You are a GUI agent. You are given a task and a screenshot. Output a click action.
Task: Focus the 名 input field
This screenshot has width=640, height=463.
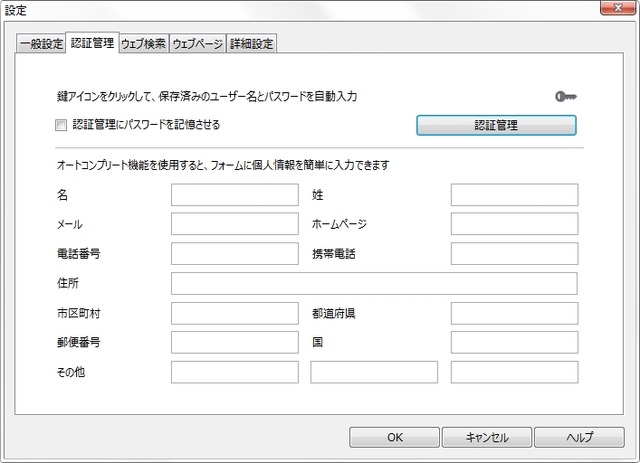point(235,195)
